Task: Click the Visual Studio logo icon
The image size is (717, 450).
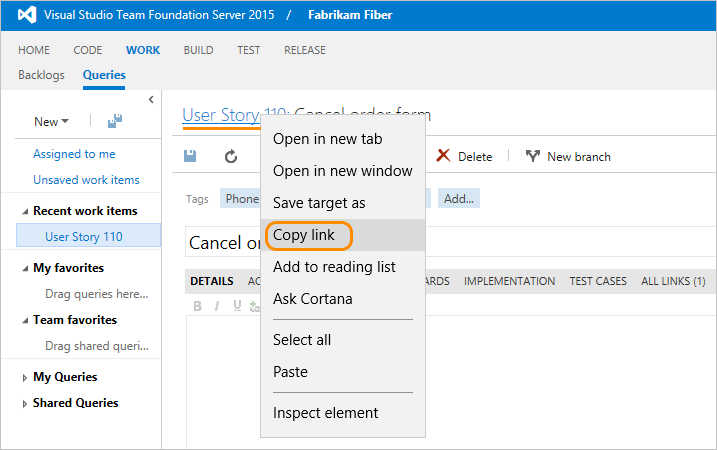Action: tap(27, 15)
